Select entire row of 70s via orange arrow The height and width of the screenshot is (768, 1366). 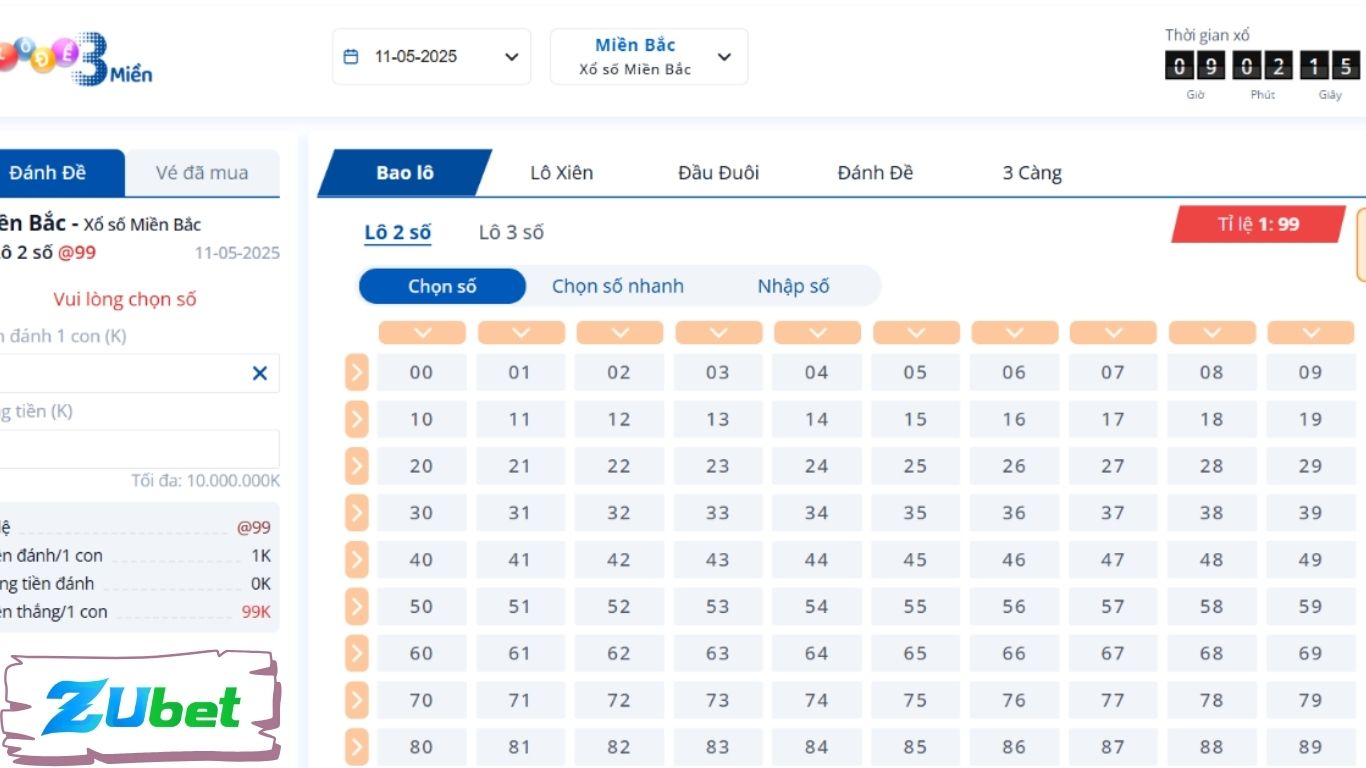(x=357, y=700)
